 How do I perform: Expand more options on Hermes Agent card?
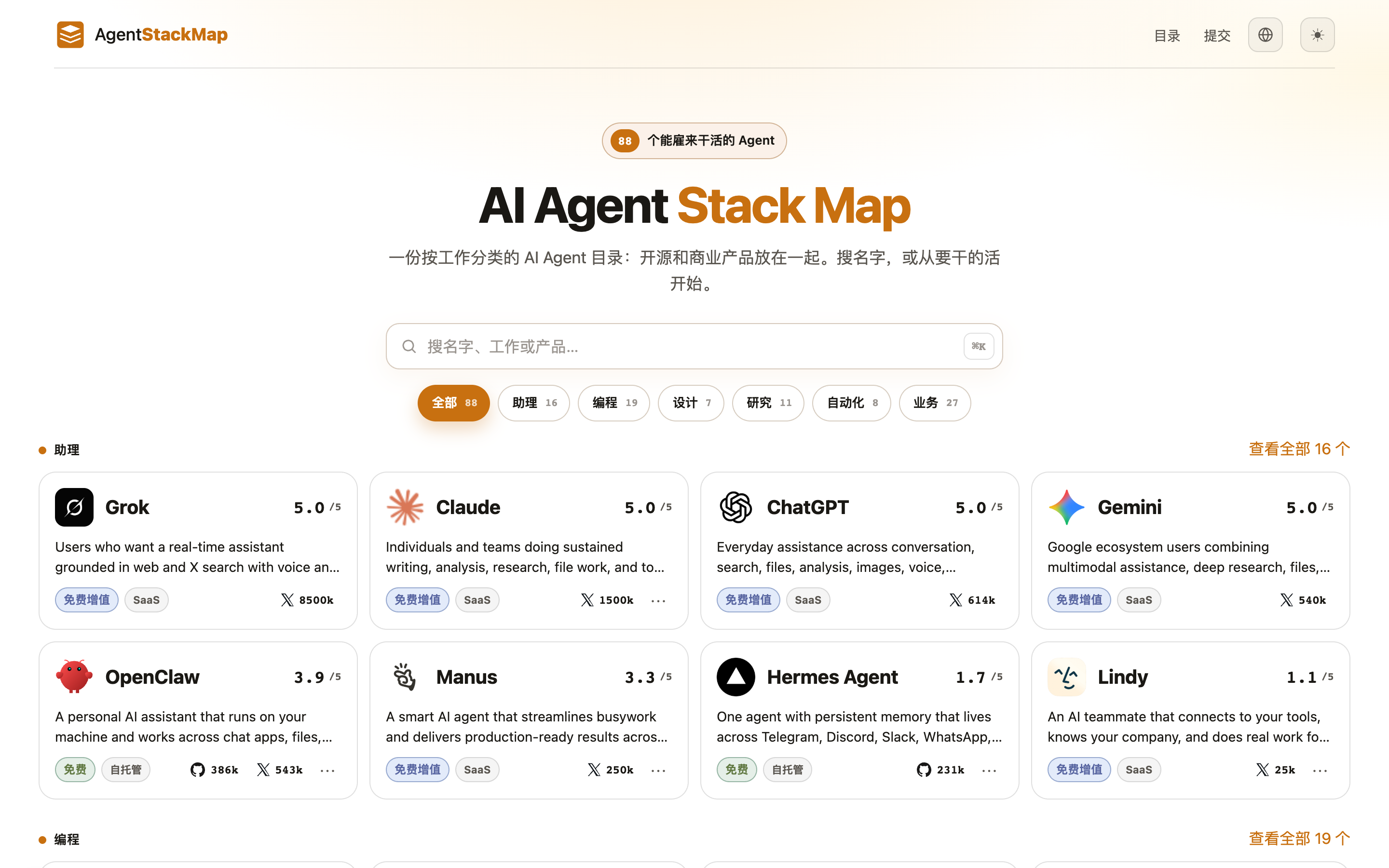[x=989, y=771]
